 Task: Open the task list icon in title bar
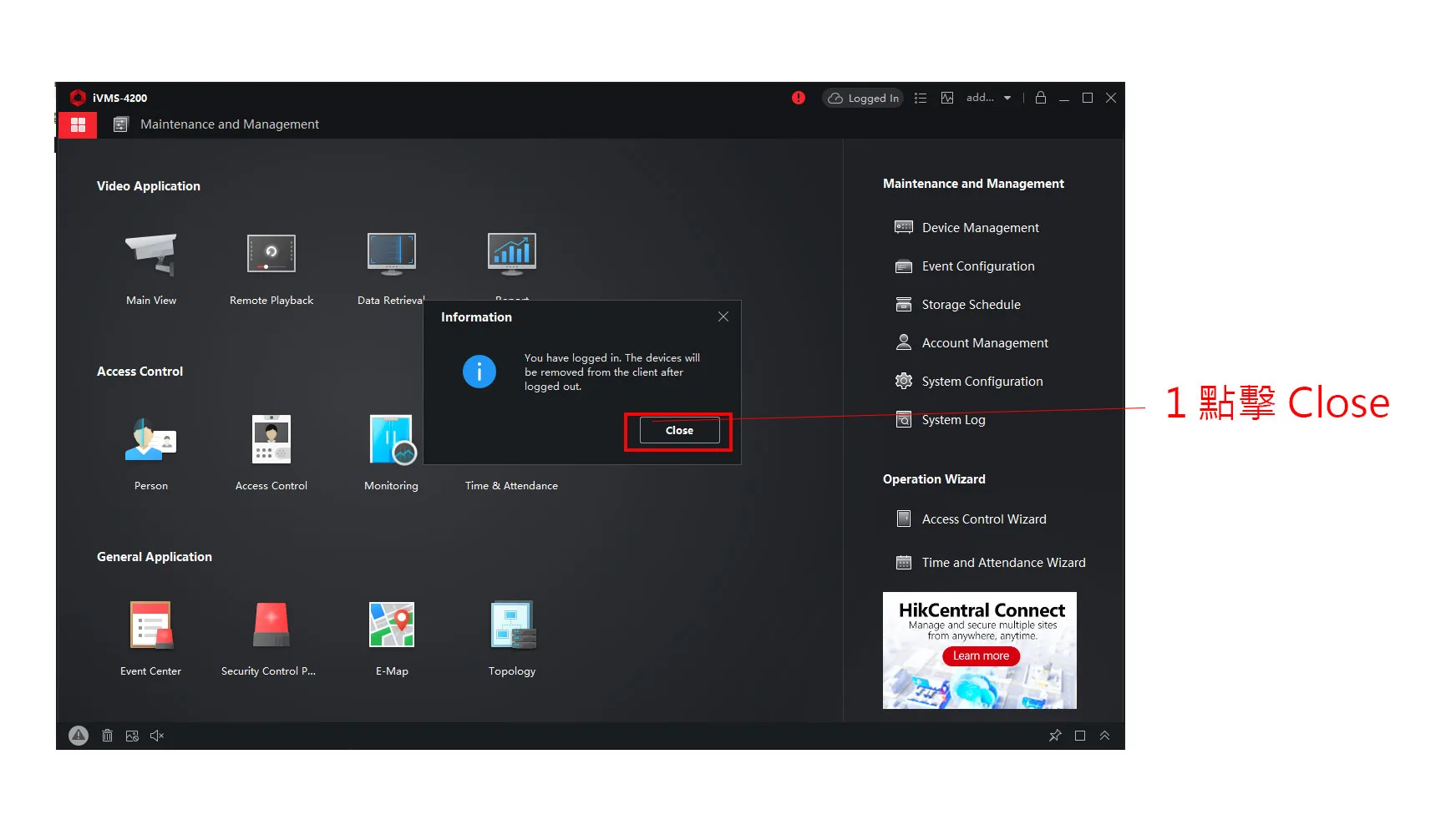[x=921, y=98]
